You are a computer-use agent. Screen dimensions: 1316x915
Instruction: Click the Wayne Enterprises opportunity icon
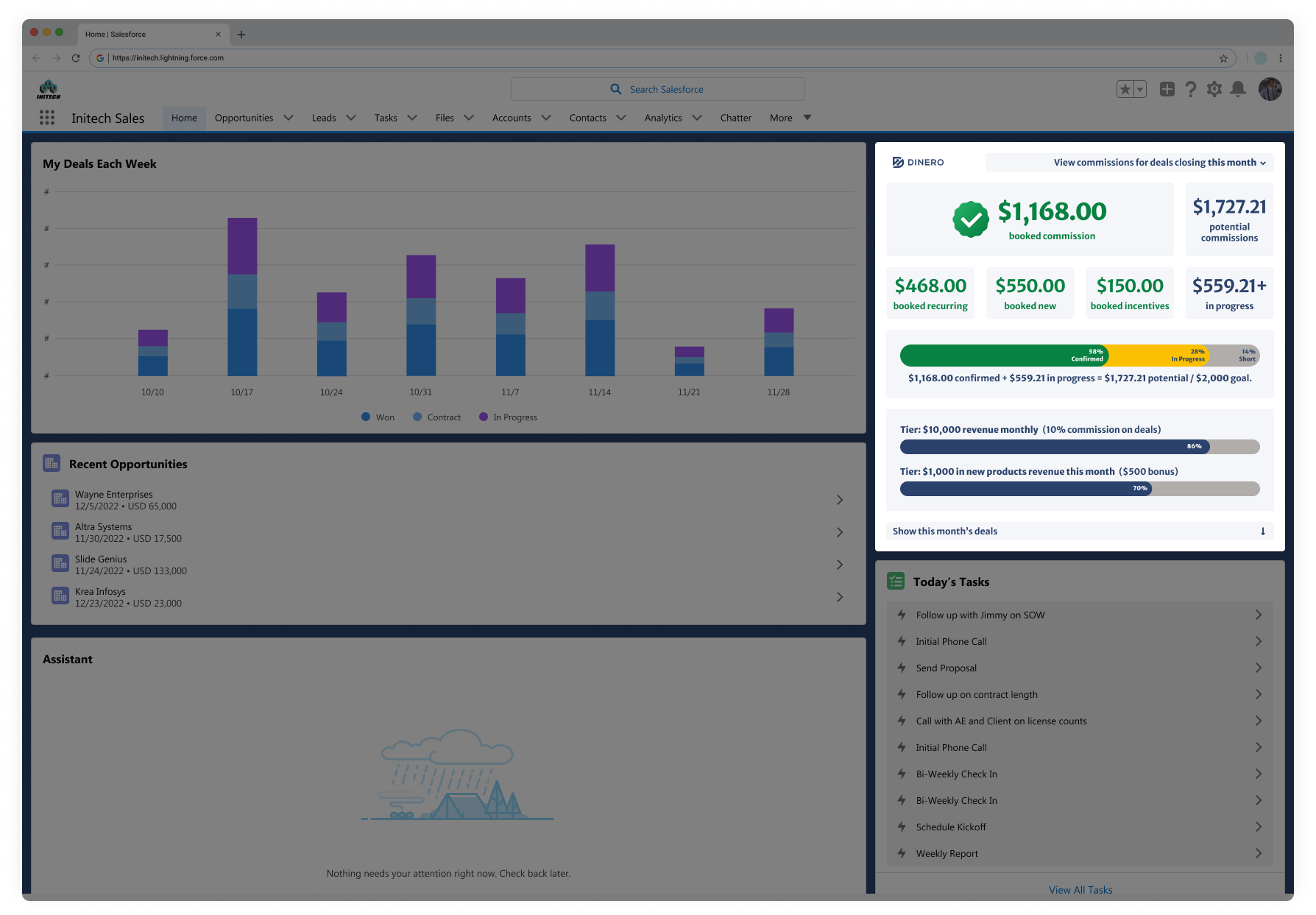click(60, 499)
